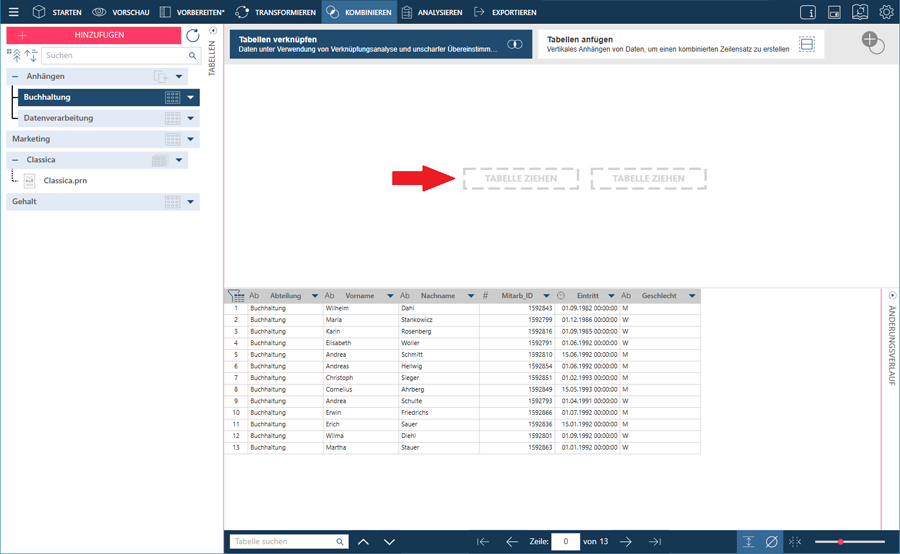Click the Classica stacked tables icon

coord(160,160)
